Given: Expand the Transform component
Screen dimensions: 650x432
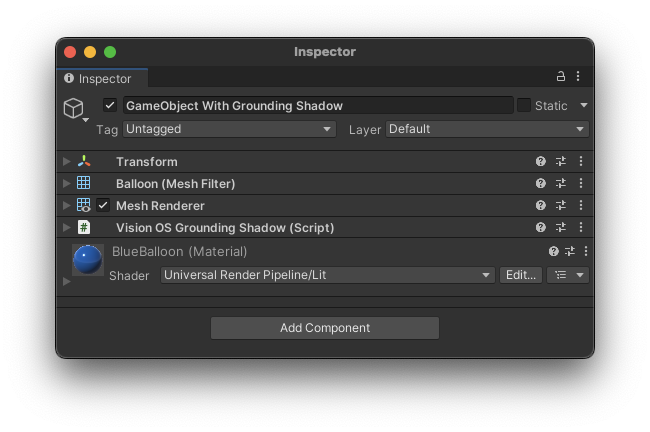Looking at the screenshot, I should coord(67,162).
